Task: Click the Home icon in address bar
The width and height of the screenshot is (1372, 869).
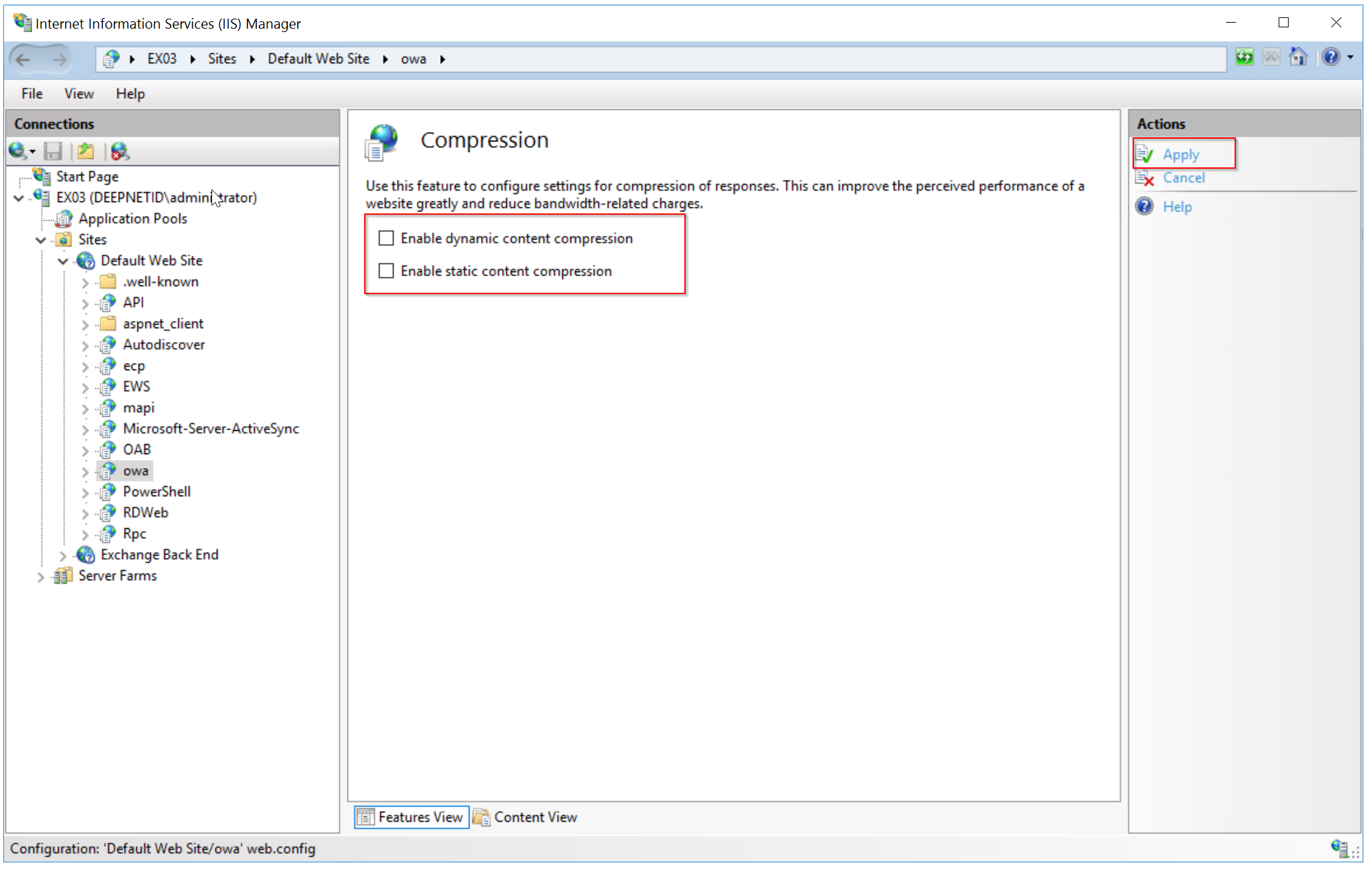Action: click(x=1298, y=57)
